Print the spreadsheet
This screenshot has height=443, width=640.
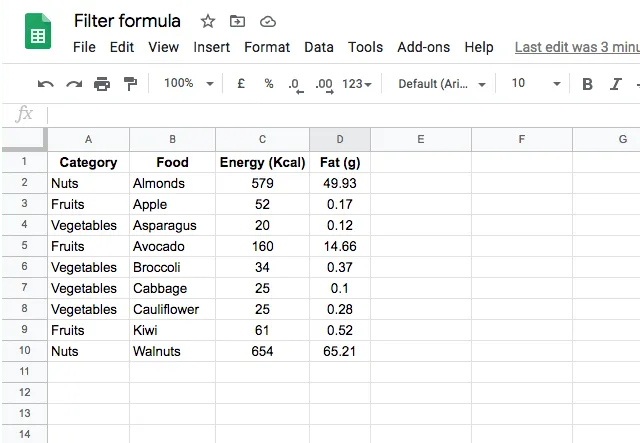coord(102,84)
